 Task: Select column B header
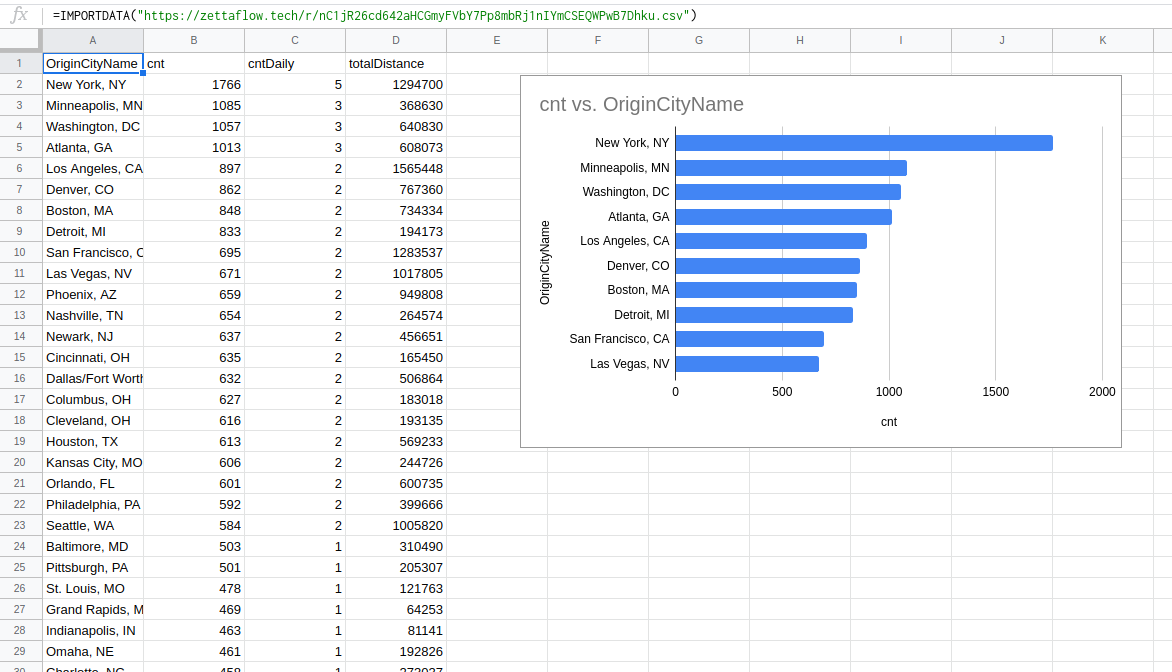click(x=194, y=40)
